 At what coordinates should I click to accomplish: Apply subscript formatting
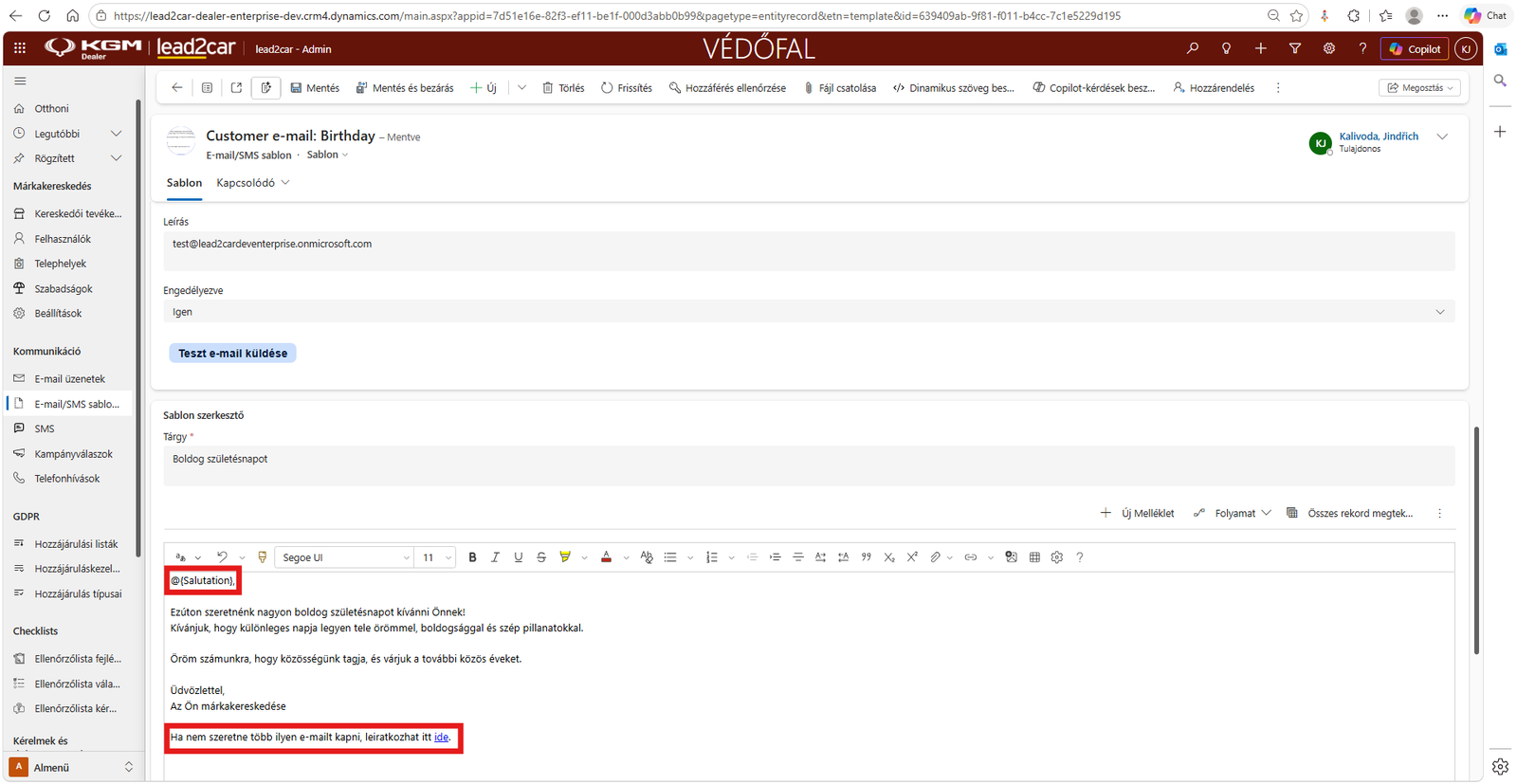[889, 557]
